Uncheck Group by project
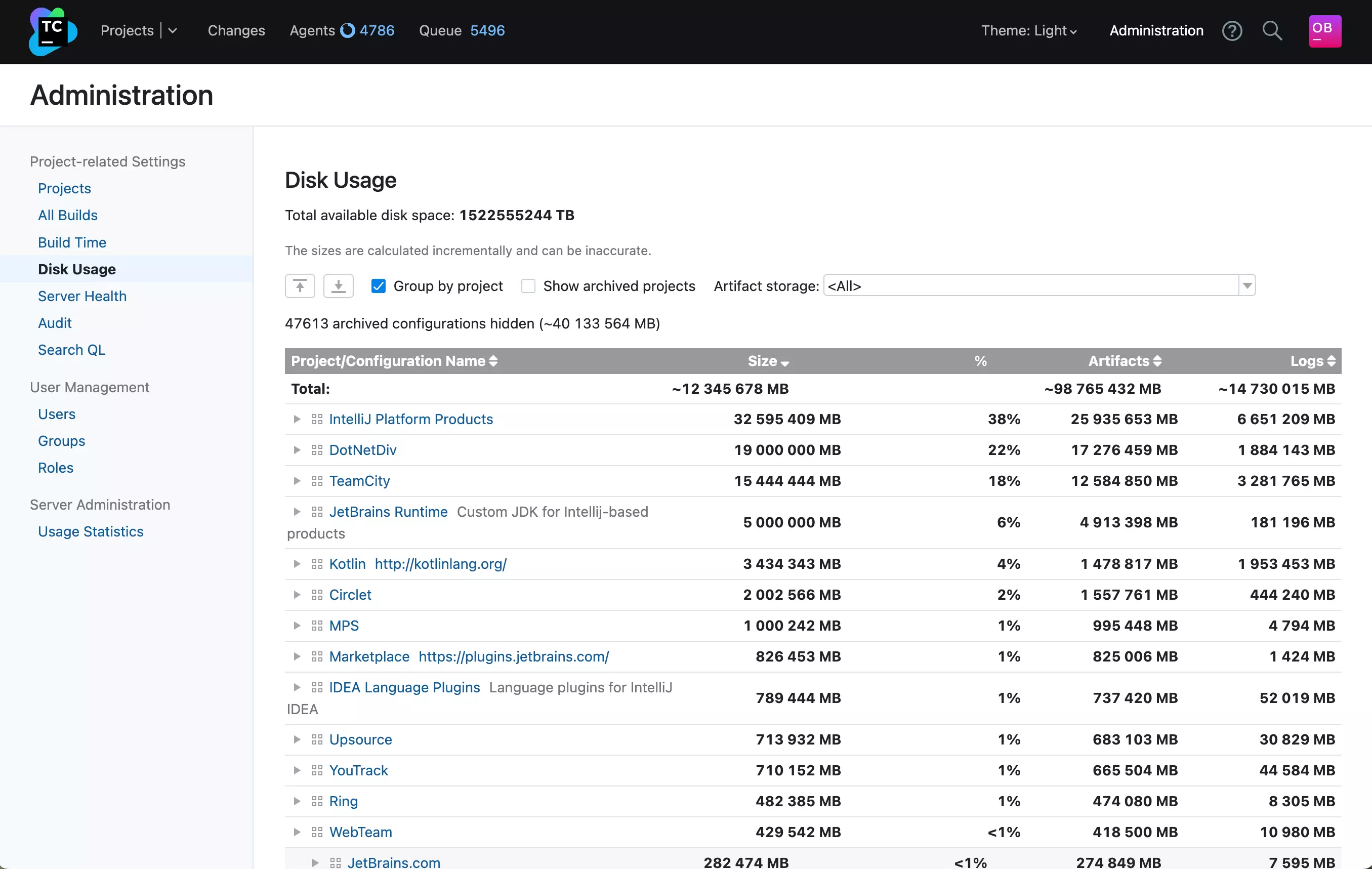The width and height of the screenshot is (1372, 869). click(378, 285)
